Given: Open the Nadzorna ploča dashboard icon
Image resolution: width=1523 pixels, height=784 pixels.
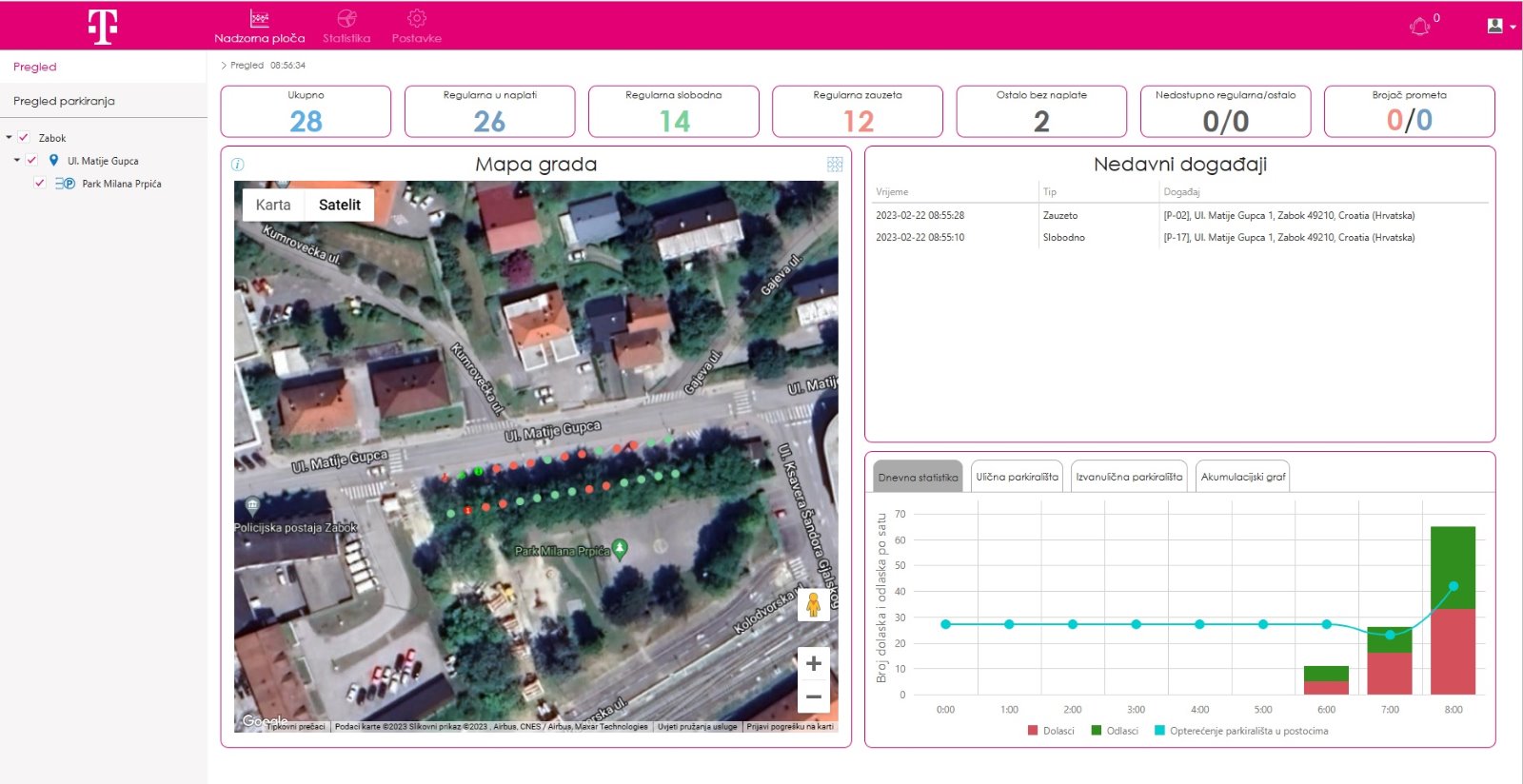Looking at the screenshot, I should click(x=259, y=19).
